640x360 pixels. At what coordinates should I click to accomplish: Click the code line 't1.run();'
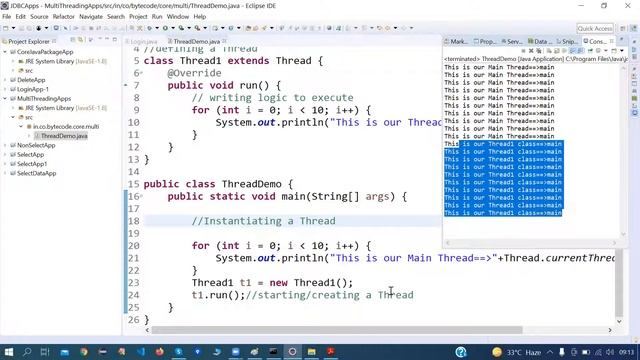(x=218, y=295)
